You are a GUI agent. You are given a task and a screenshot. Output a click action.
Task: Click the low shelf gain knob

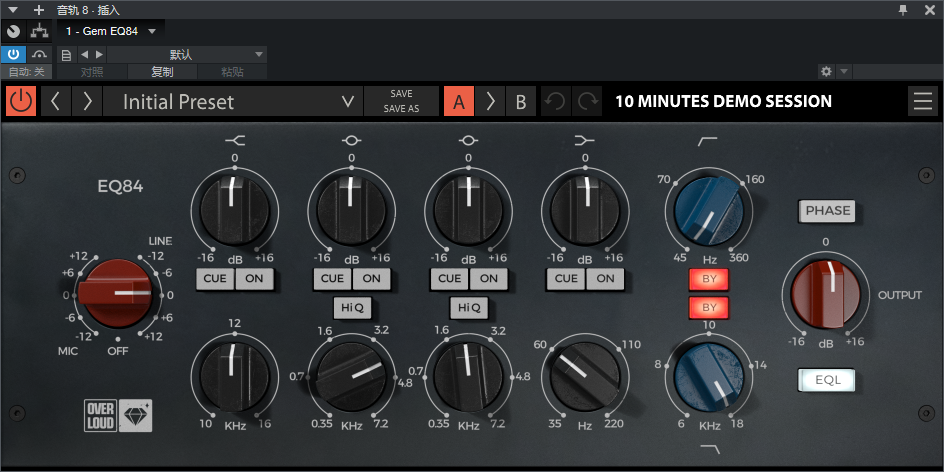point(585,211)
